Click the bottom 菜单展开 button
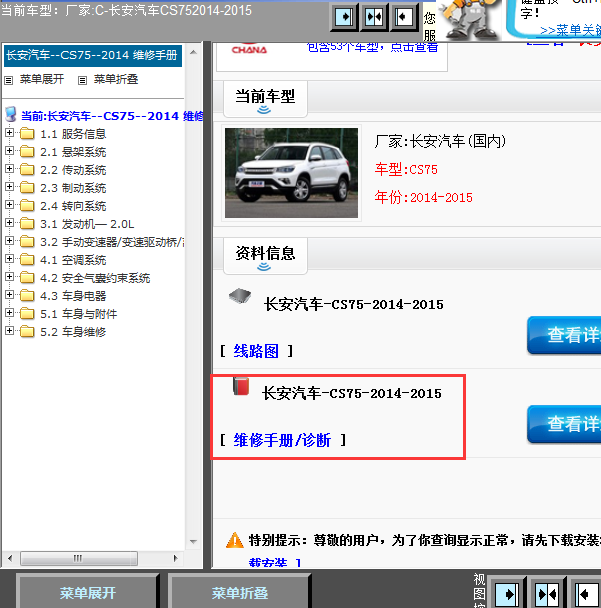This screenshot has height=608, width=601. pos(88,592)
